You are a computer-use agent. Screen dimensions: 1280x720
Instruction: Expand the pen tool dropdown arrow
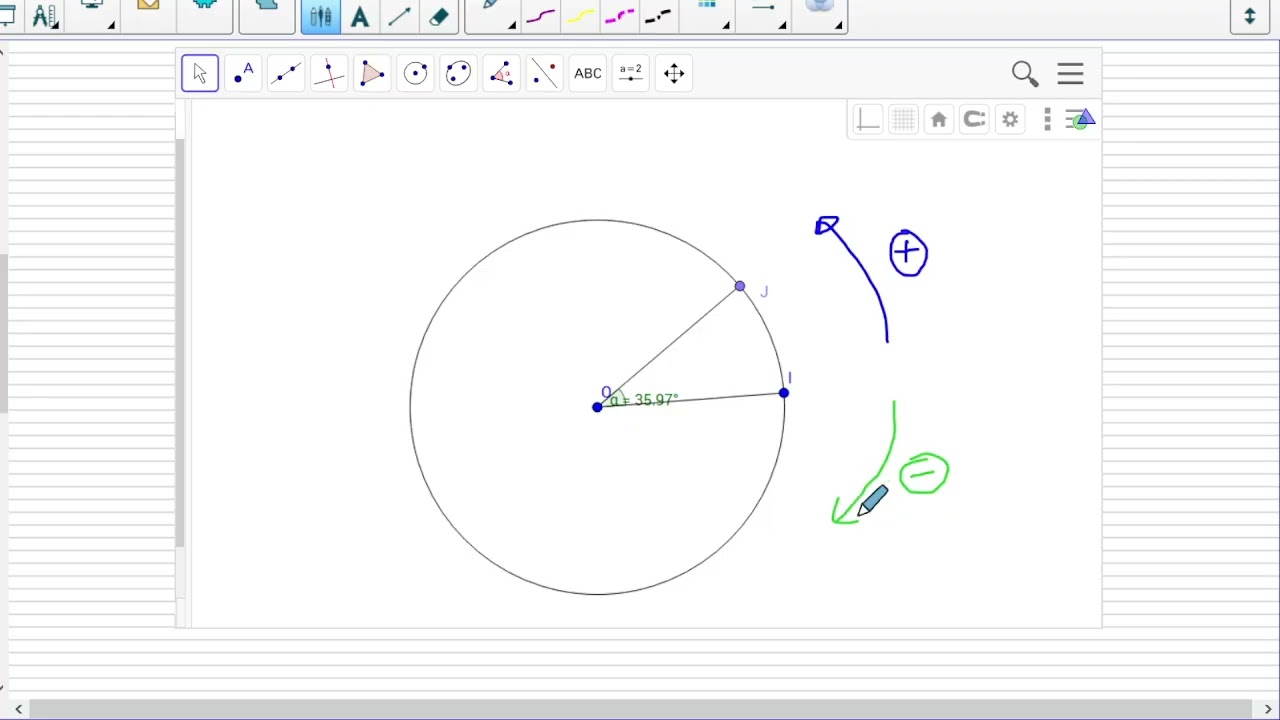tap(511, 25)
